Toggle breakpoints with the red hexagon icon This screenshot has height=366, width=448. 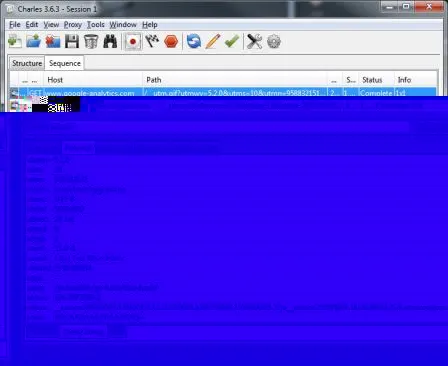pos(171,41)
